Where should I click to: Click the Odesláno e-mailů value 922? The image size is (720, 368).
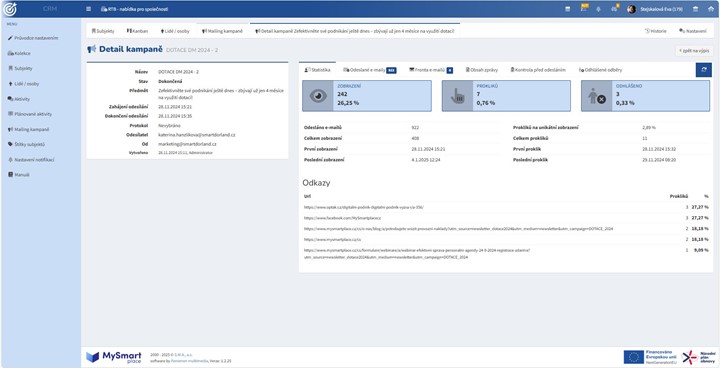[415, 127]
